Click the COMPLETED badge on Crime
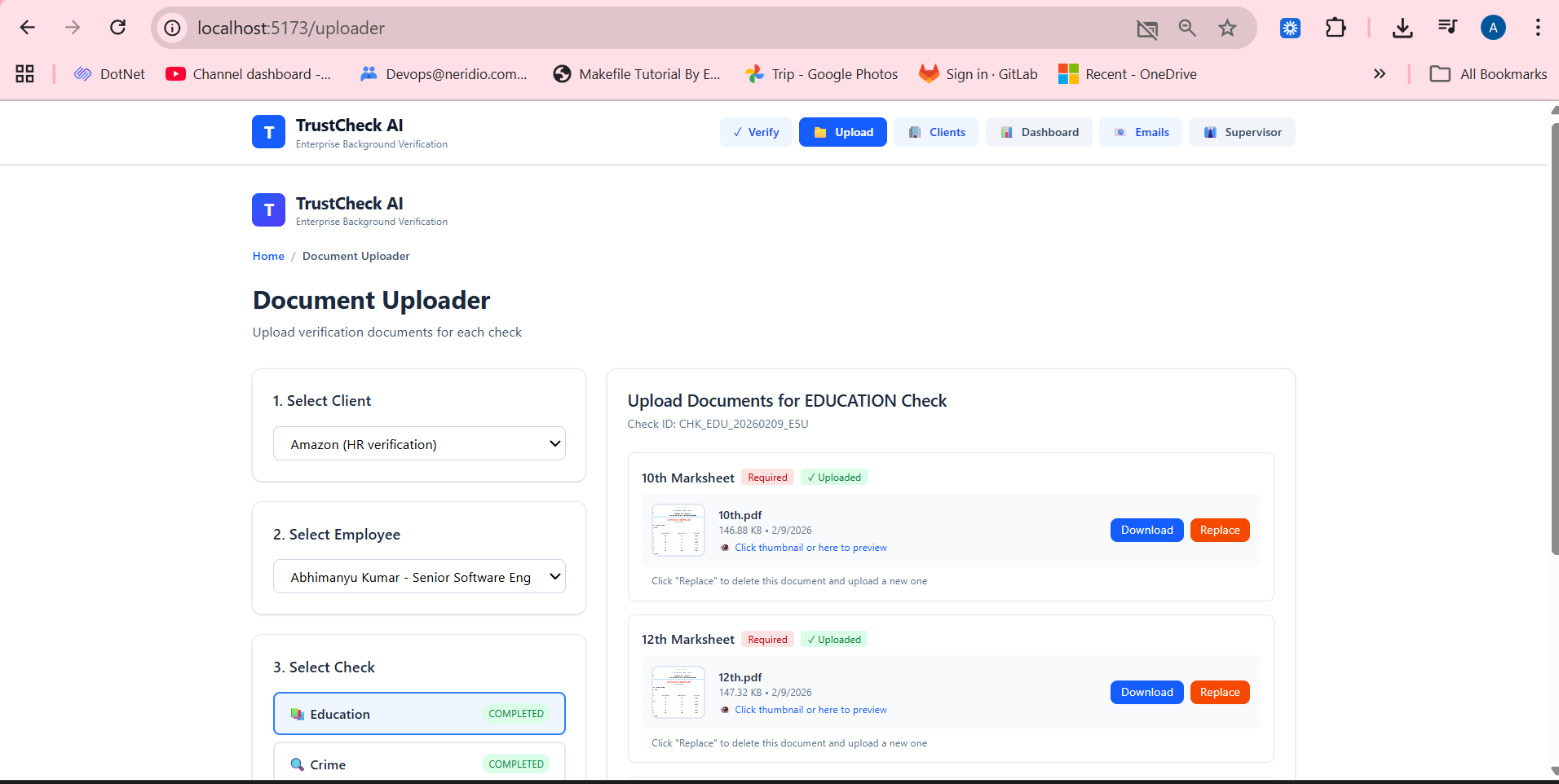Viewport: 1559px width, 784px height. pos(516,764)
